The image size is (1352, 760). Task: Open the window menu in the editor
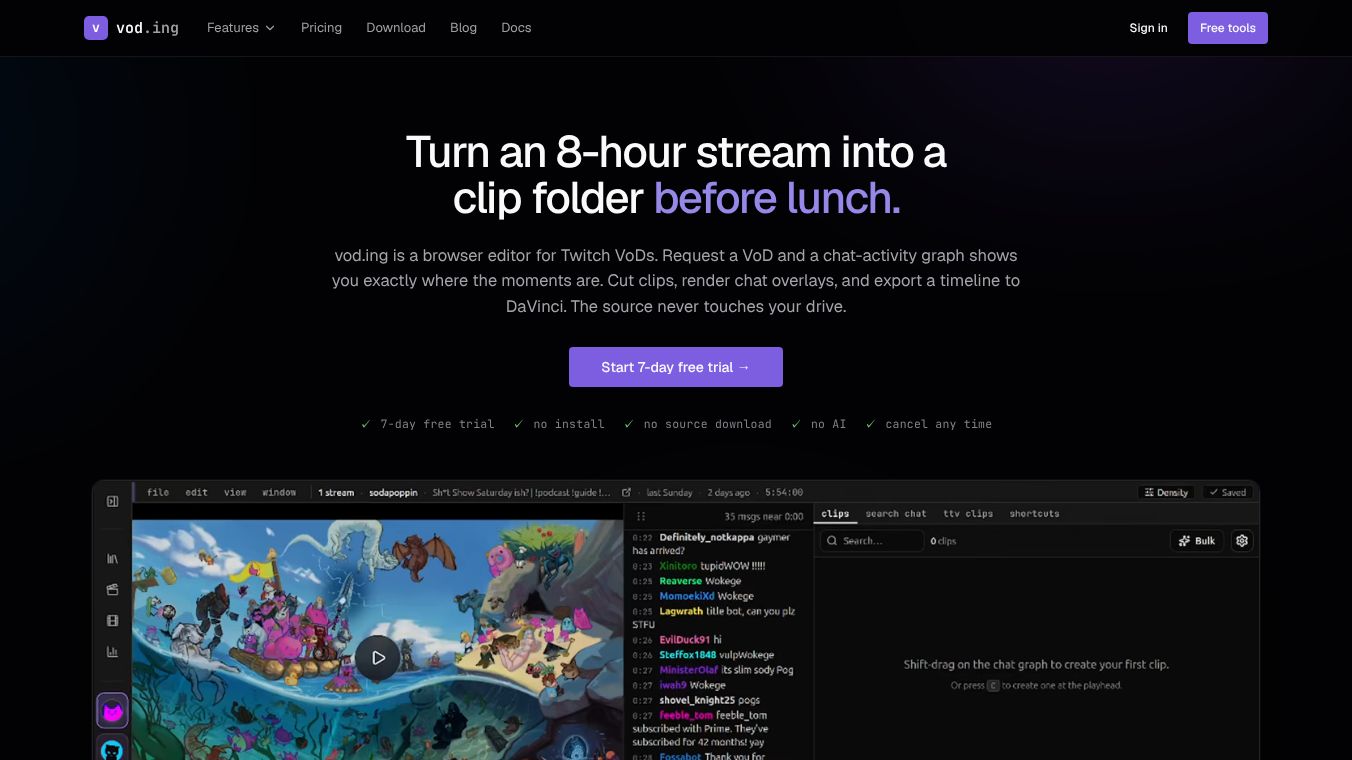[x=279, y=493]
